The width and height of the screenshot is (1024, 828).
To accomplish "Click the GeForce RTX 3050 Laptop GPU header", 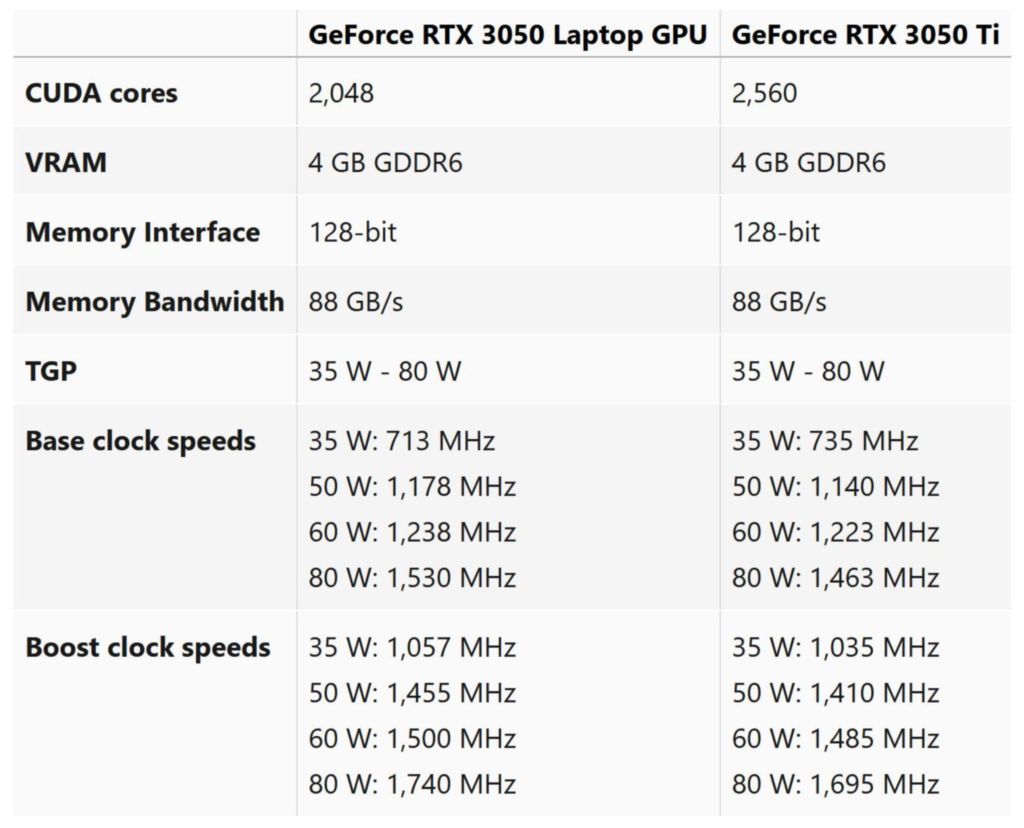I will click(x=507, y=35).
